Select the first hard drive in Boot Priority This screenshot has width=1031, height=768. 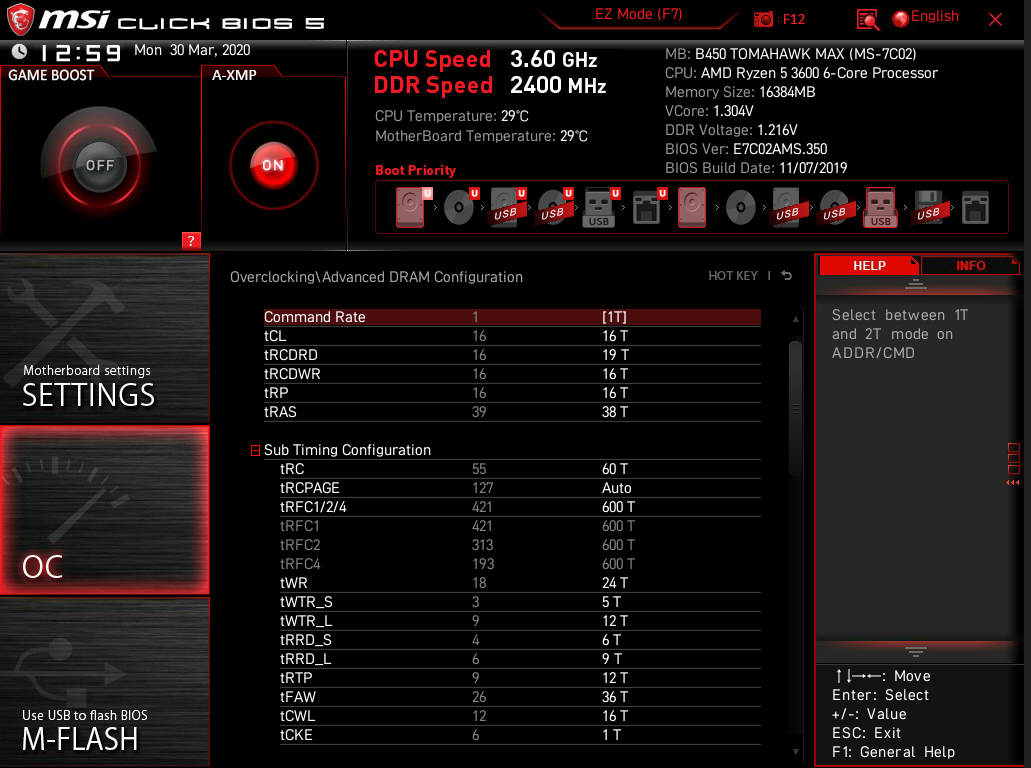point(410,206)
